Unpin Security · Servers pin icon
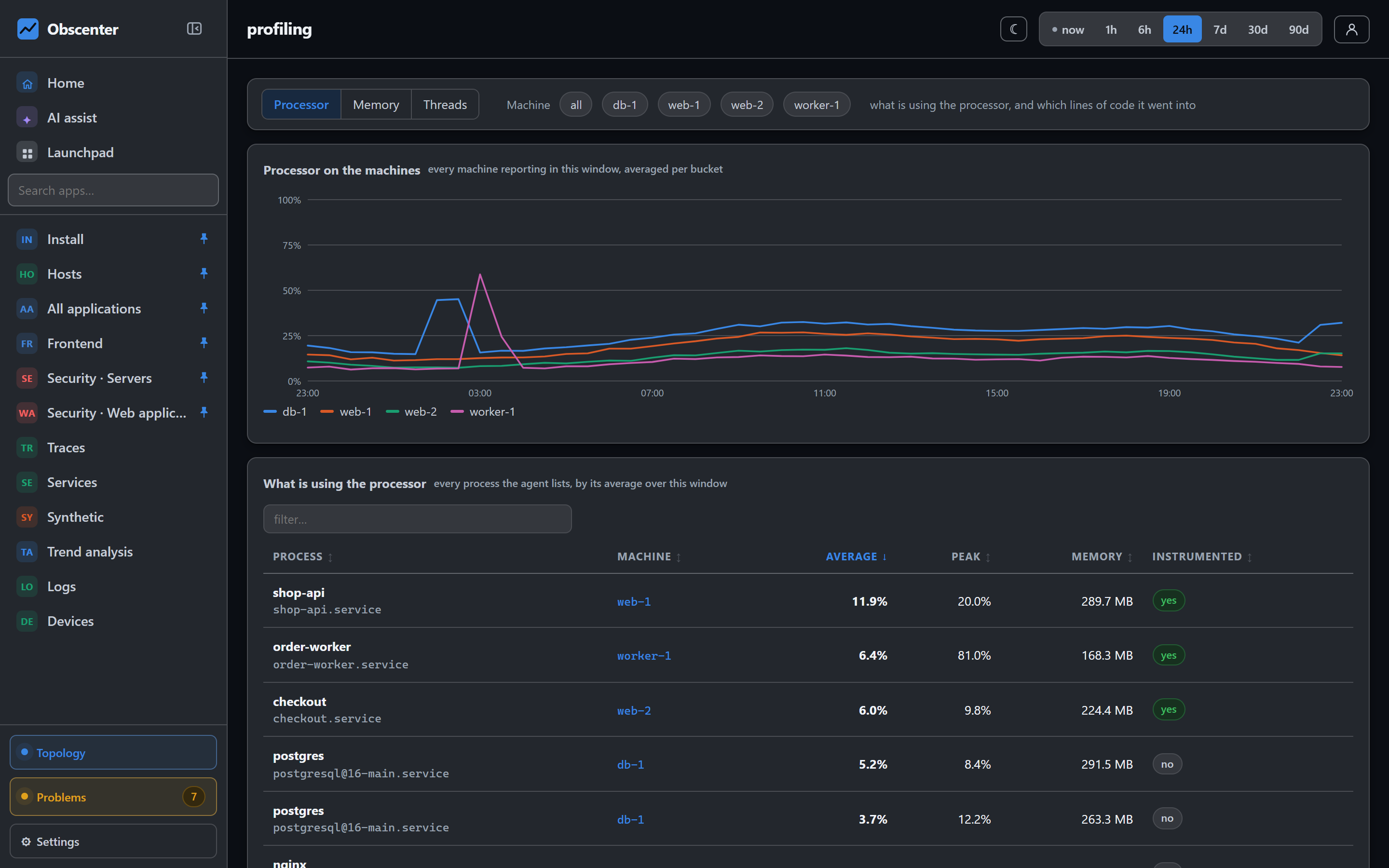The width and height of the screenshot is (1389, 868). coord(204,378)
